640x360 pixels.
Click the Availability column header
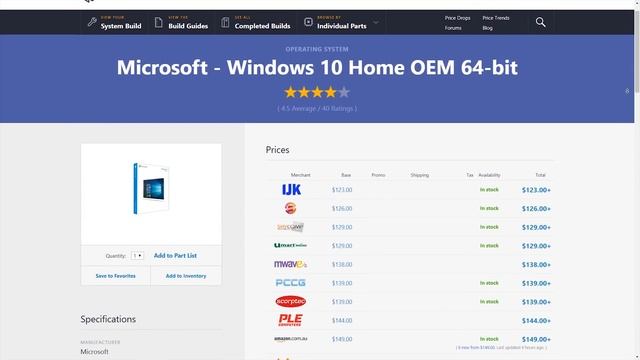489,175
